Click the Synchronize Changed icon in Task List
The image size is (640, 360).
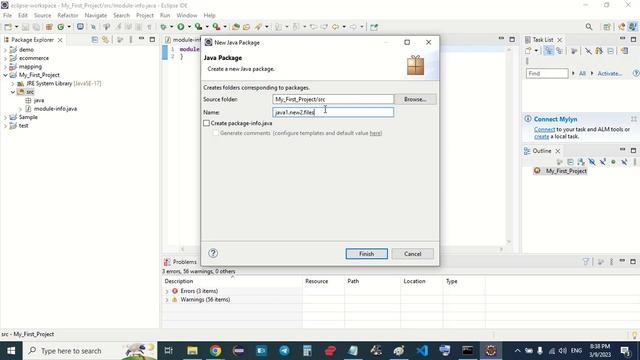599,51
